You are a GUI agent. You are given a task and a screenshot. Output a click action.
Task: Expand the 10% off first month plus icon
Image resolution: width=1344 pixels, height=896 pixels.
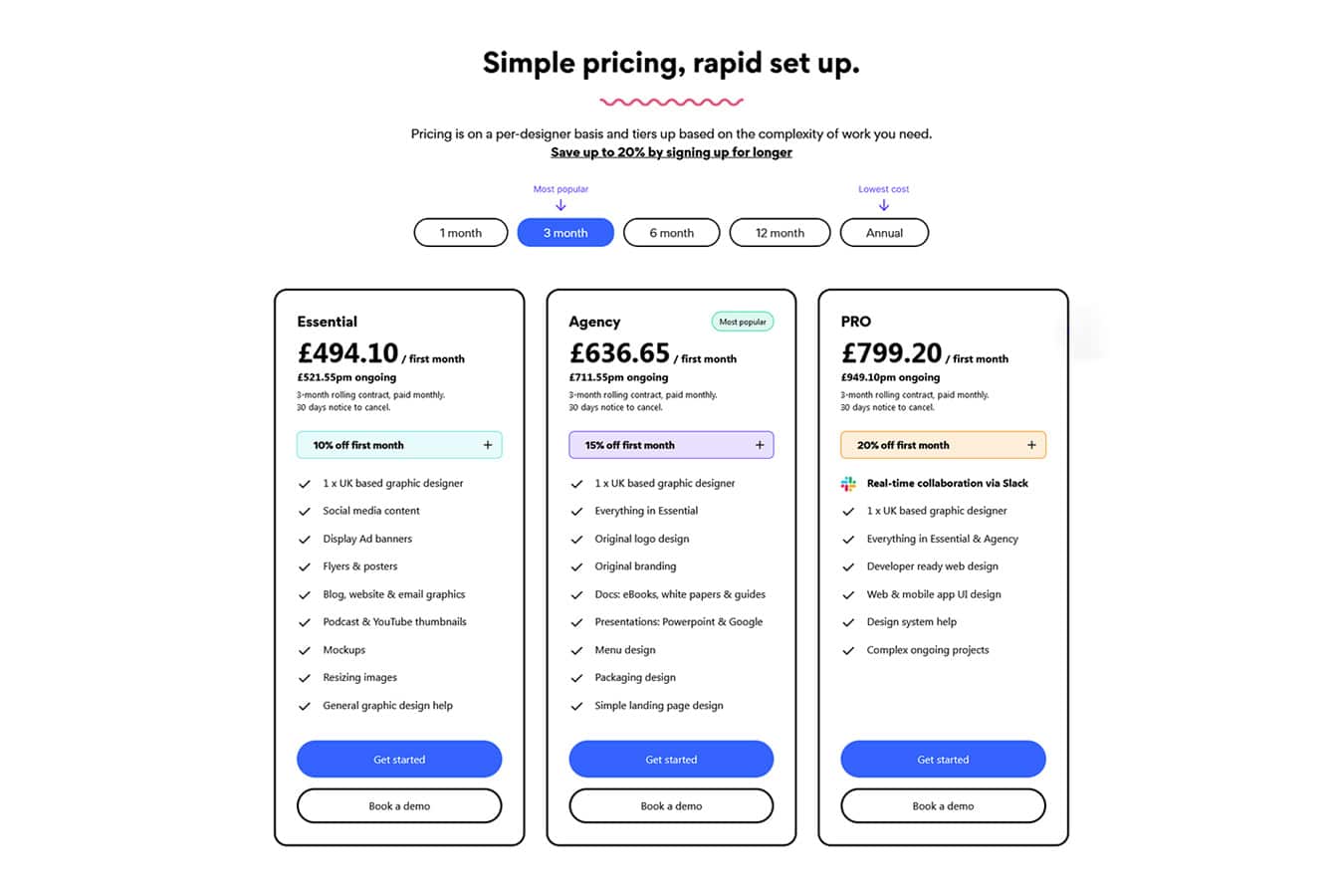click(x=488, y=445)
